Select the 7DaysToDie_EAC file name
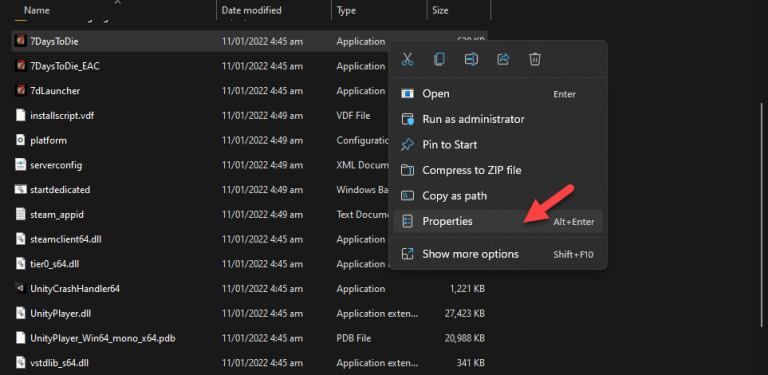This screenshot has height=375, width=768. click(65, 66)
